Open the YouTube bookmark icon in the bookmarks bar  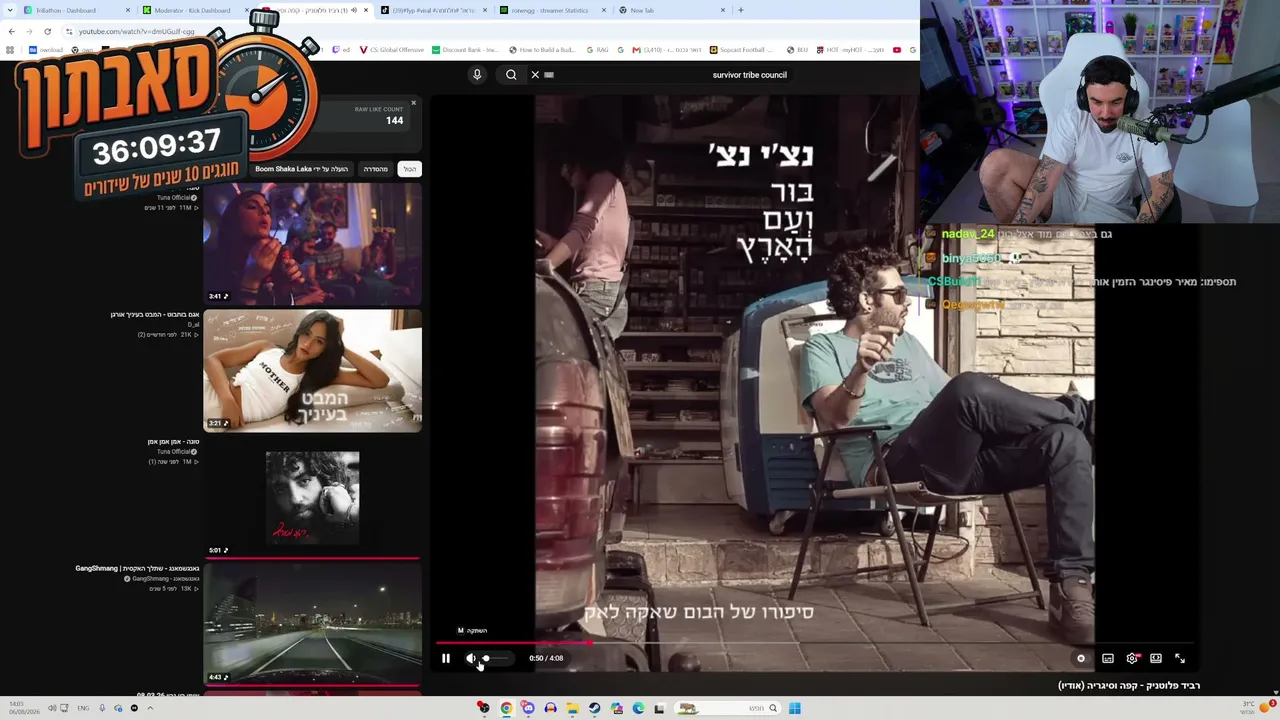click(897, 50)
